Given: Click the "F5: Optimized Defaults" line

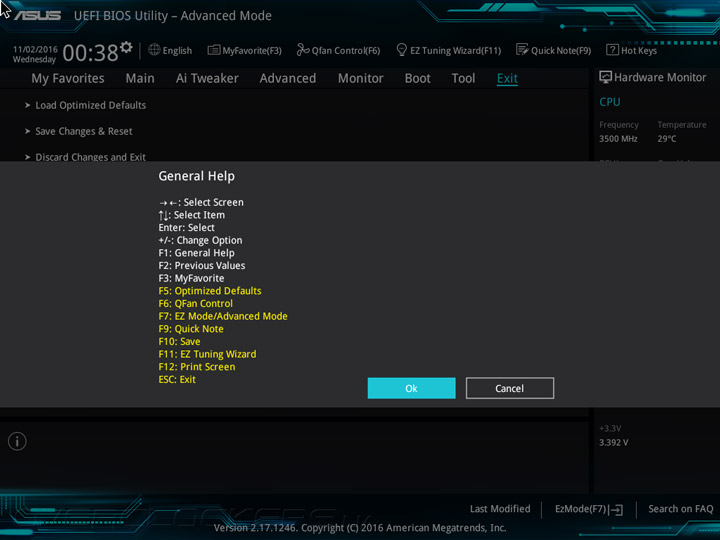Looking at the screenshot, I should coord(210,291).
